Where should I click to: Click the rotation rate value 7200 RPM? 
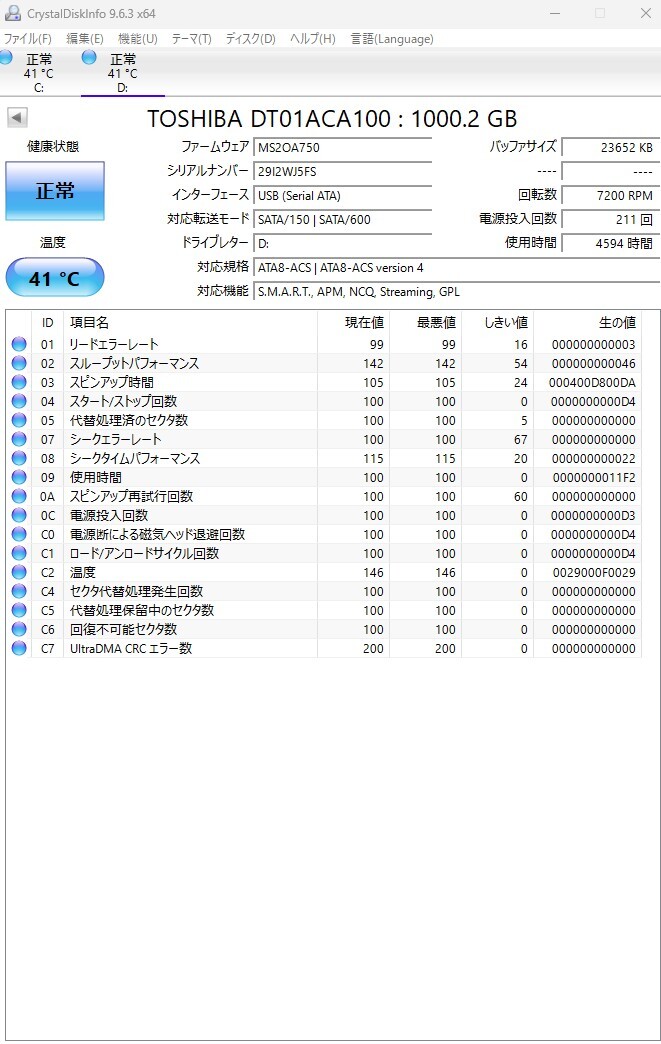click(x=611, y=195)
